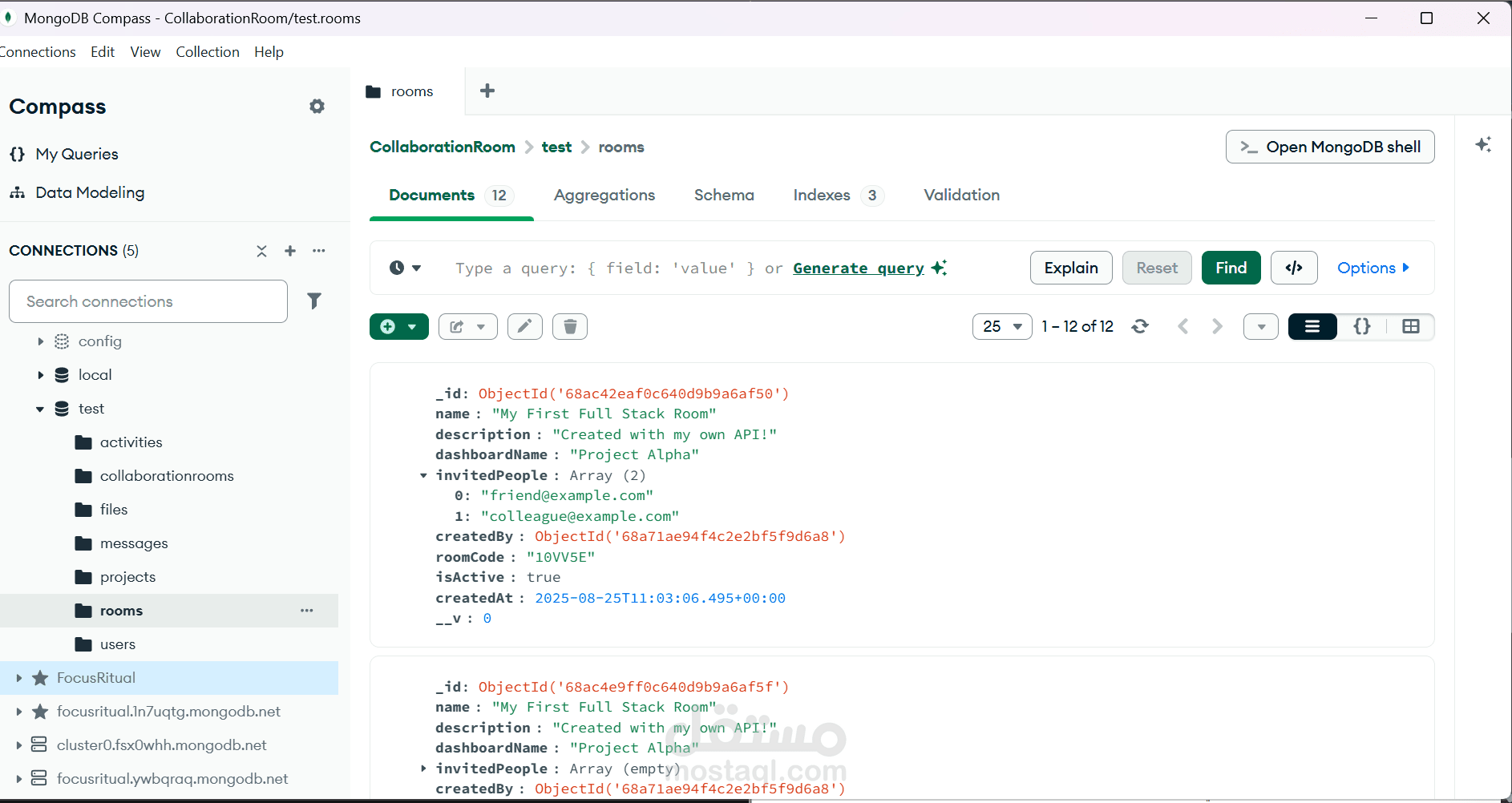Open the messages collection
This screenshot has height=803, width=1512.
(134, 543)
